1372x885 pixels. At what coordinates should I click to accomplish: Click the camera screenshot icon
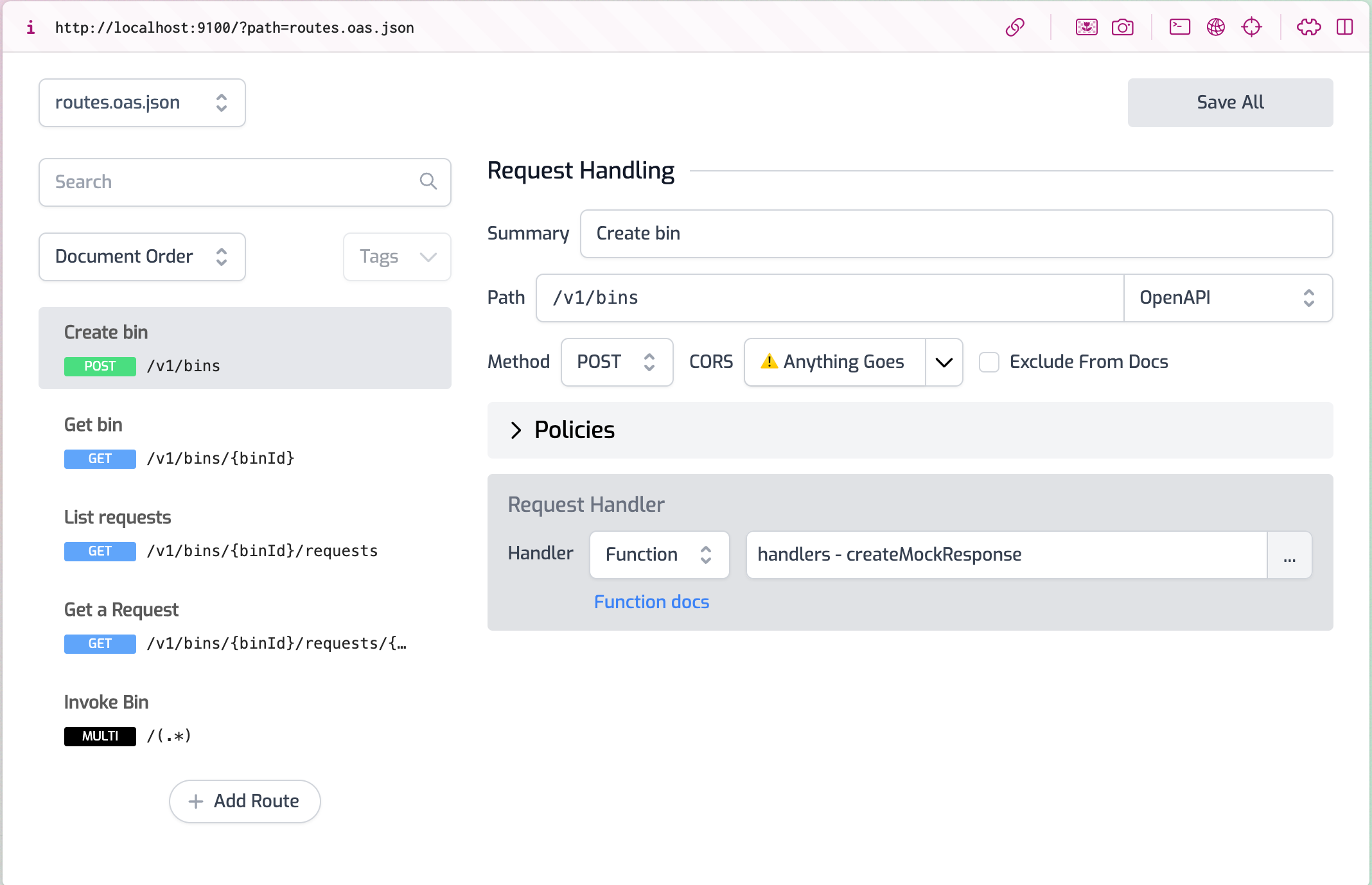[x=1122, y=27]
